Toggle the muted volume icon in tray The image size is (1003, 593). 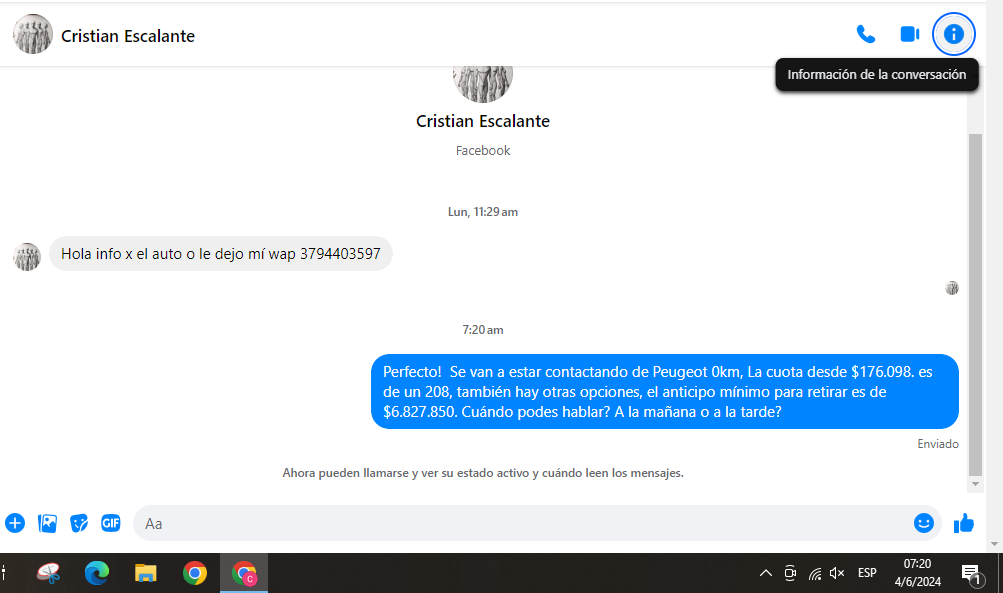coord(838,573)
